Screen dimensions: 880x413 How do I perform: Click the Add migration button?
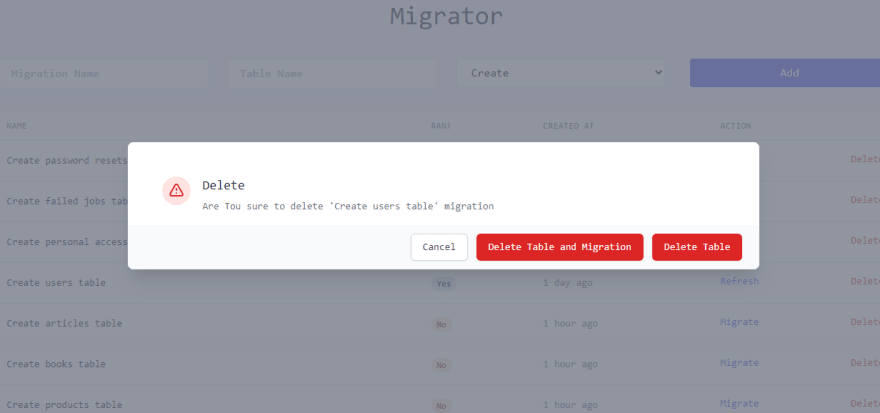click(786, 73)
